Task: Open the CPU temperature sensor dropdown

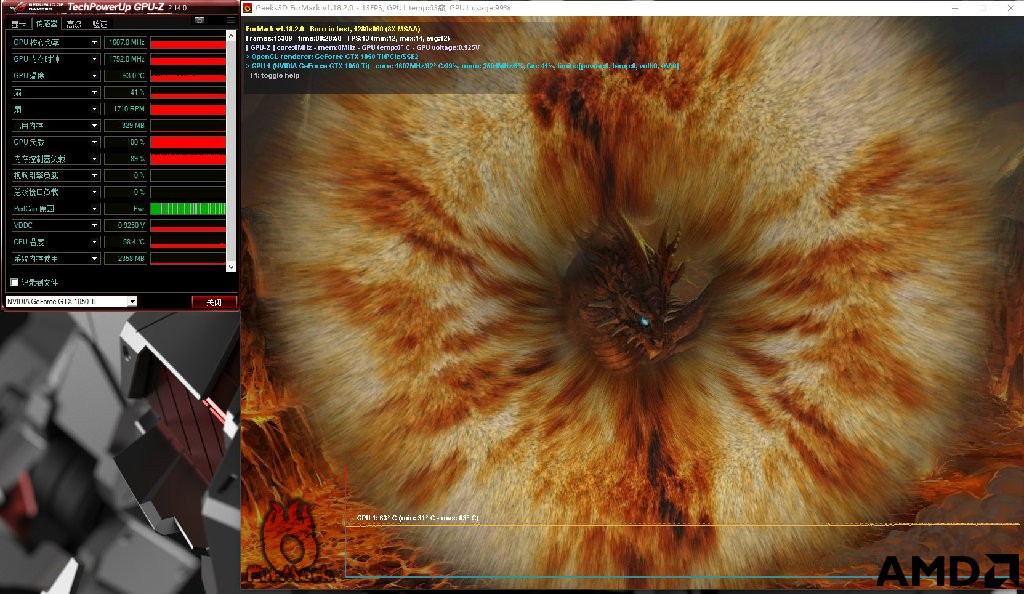Action: (x=94, y=242)
